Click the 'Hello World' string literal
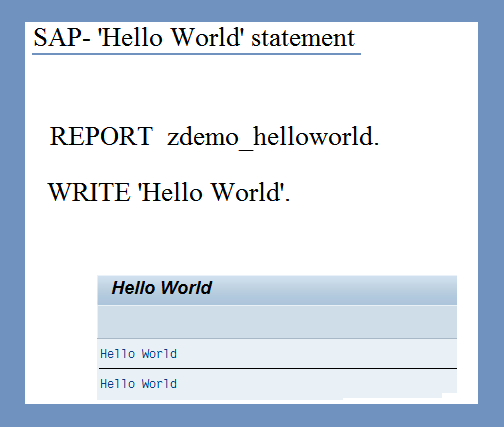This screenshot has width=504, height=427. 213,192
